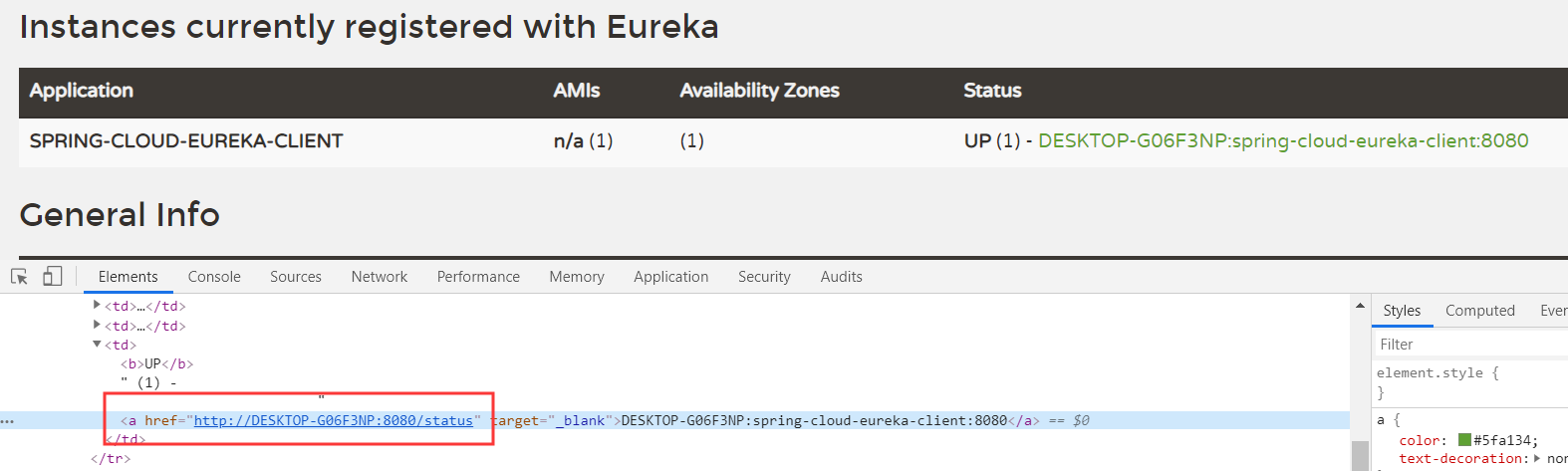Go to the Memory tab

(577, 277)
